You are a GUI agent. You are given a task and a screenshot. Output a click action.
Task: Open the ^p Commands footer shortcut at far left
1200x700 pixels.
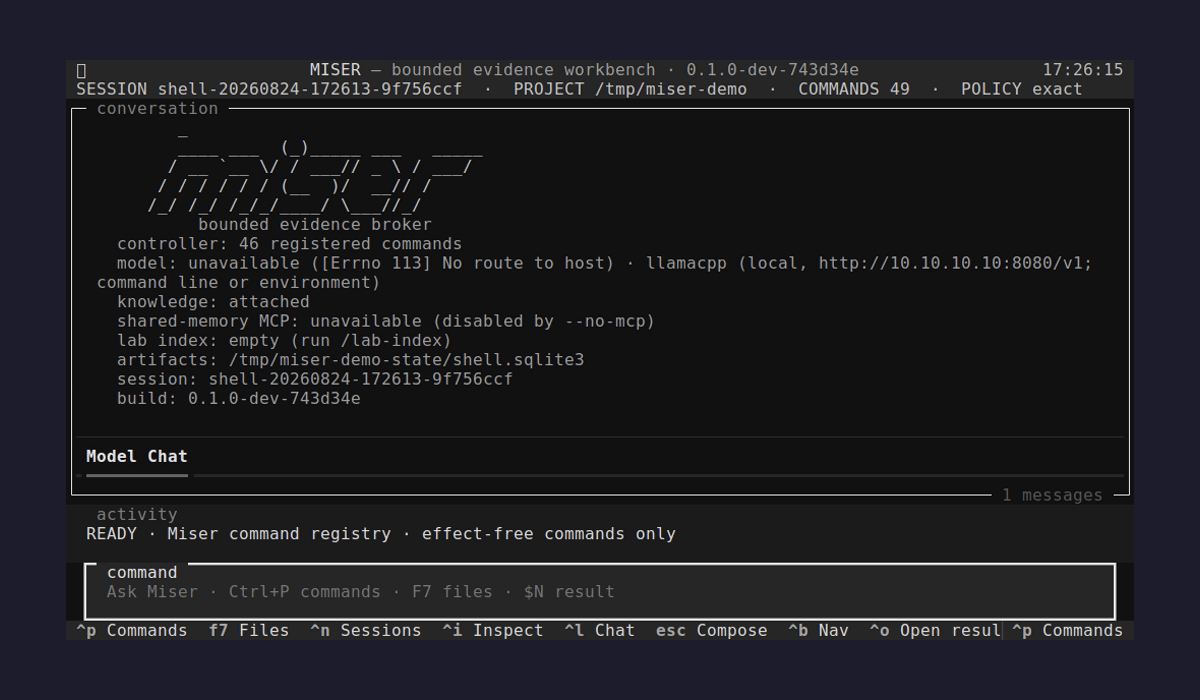pos(132,631)
